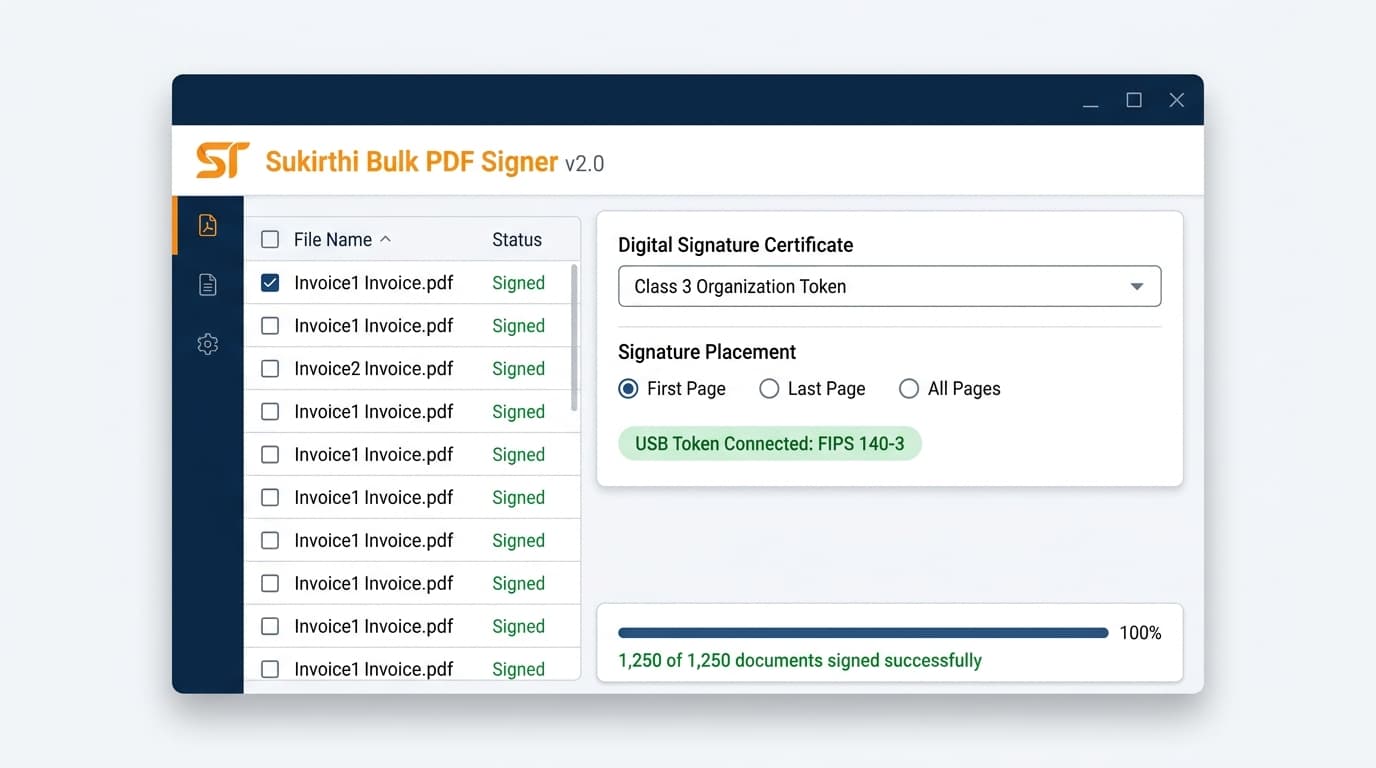Tick the checkbox for Invoice2 Invoice.pdf
Screen dimensions: 1376x768
[270, 369]
